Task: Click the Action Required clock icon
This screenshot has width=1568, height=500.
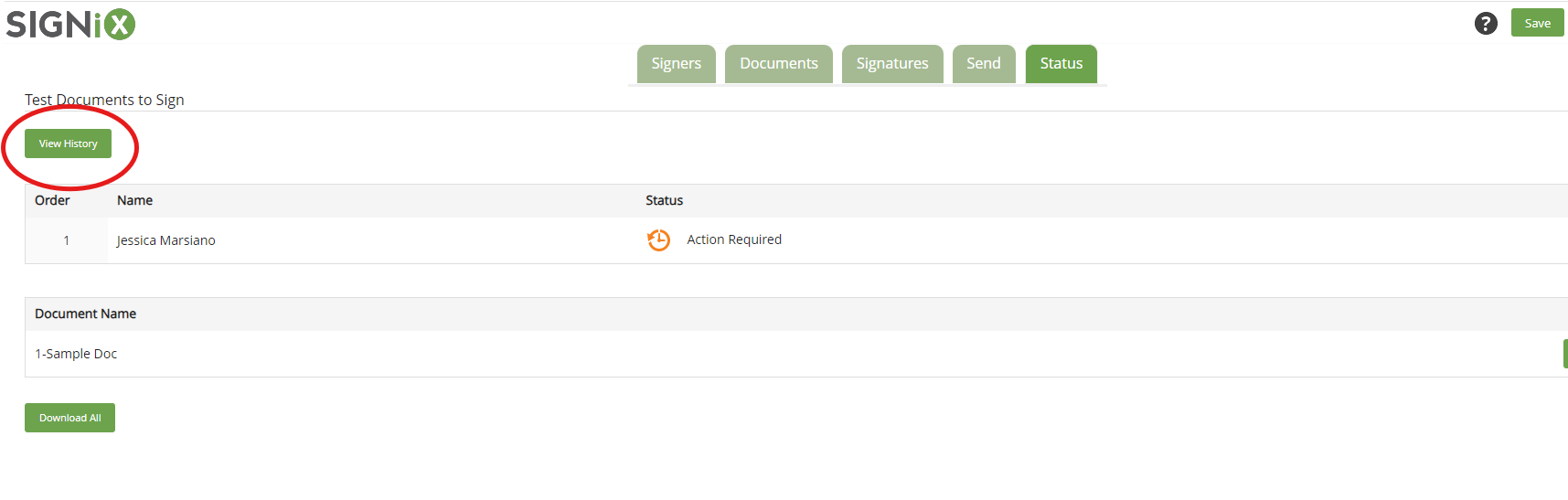Action: pos(658,240)
